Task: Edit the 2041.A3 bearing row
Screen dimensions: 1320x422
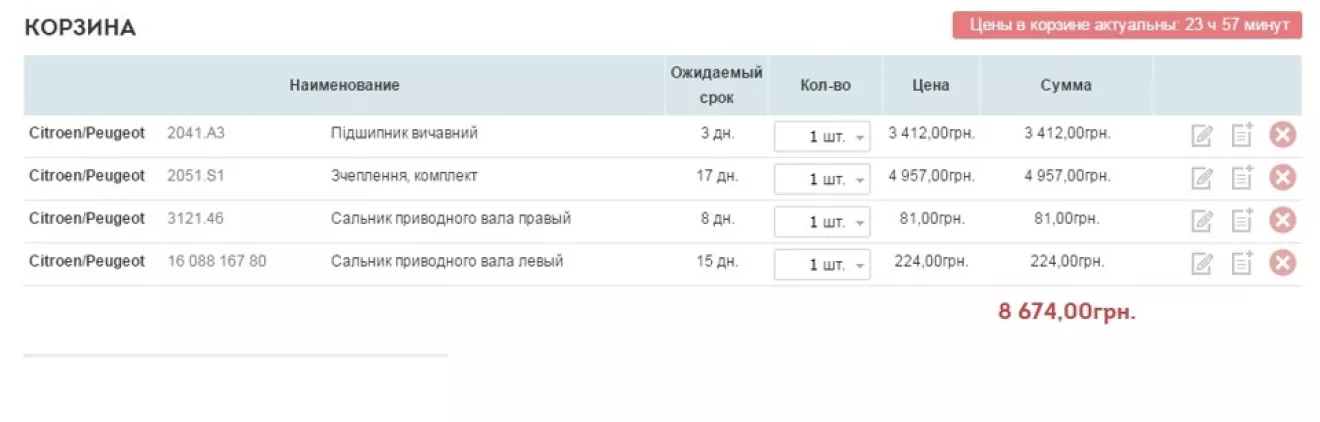Action: tap(1202, 136)
